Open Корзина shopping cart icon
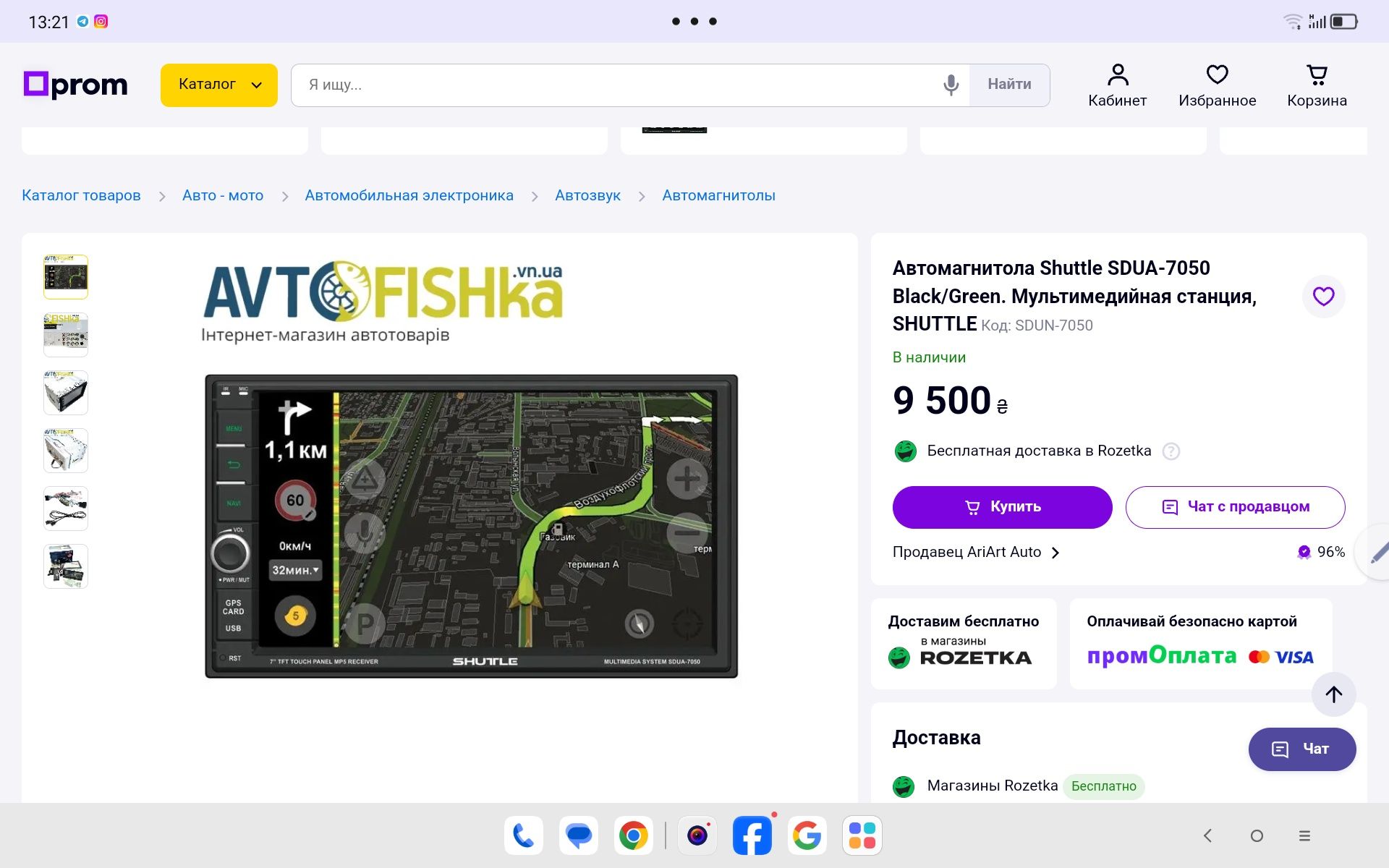This screenshot has height=868, width=1389. point(1317,85)
